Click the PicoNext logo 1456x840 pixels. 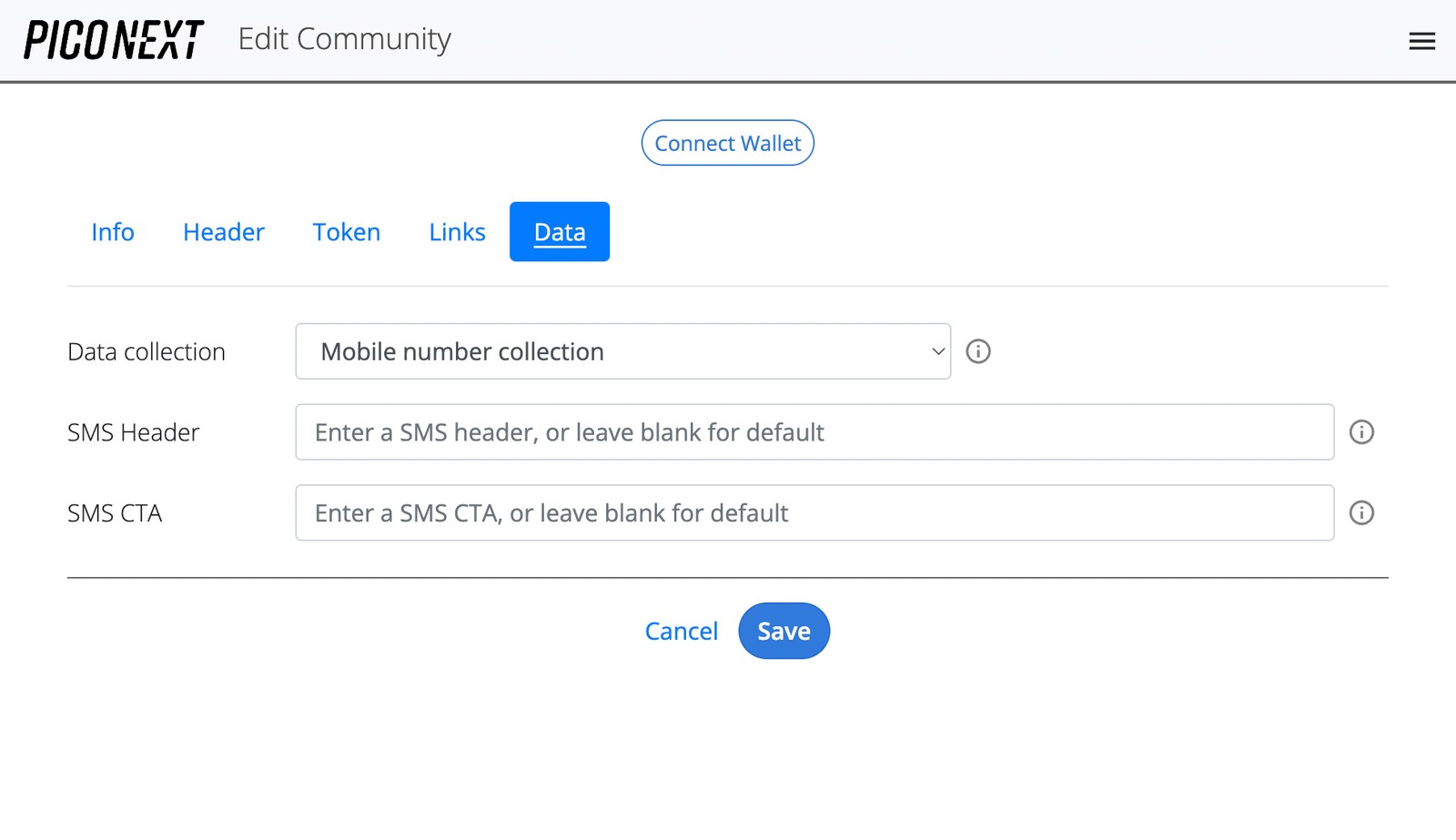coord(113,39)
